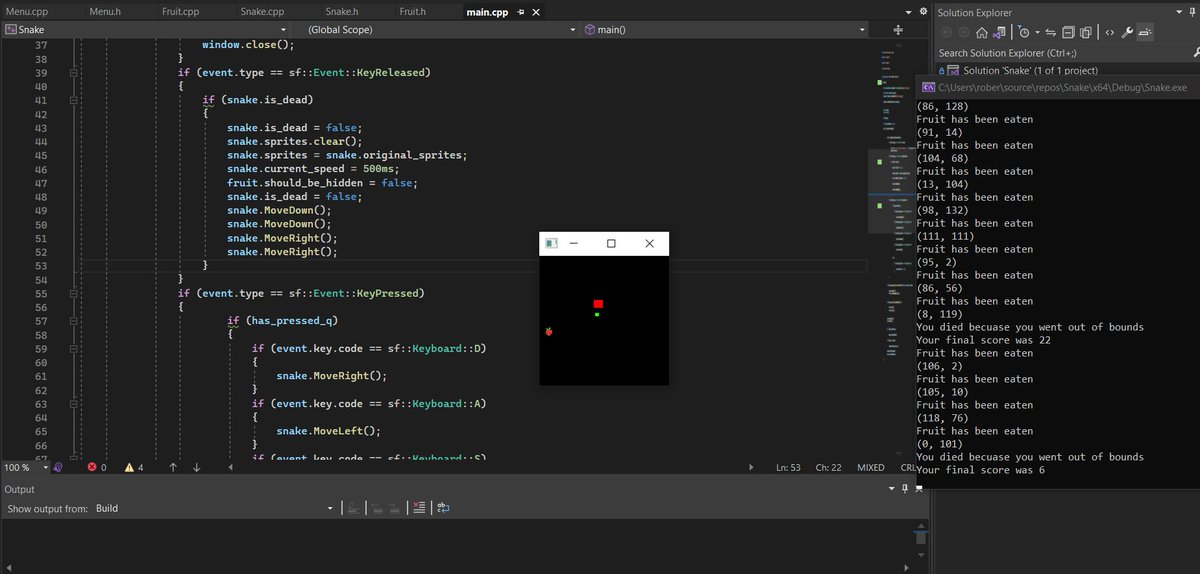Switch to the Fruit.h tab

(x=412, y=11)
